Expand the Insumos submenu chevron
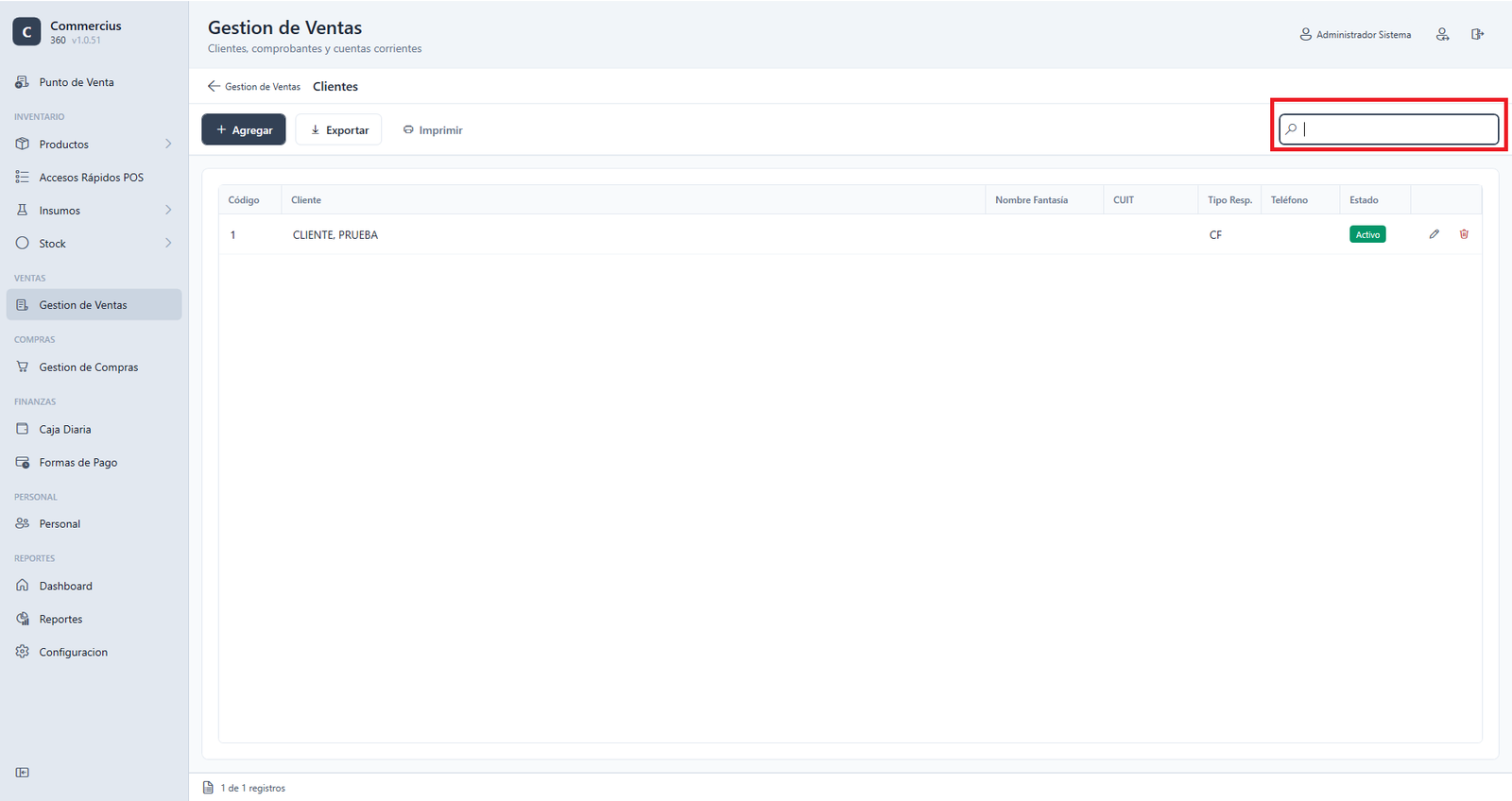This screenshot has width=1512, height=801. [x=168, y=211]
